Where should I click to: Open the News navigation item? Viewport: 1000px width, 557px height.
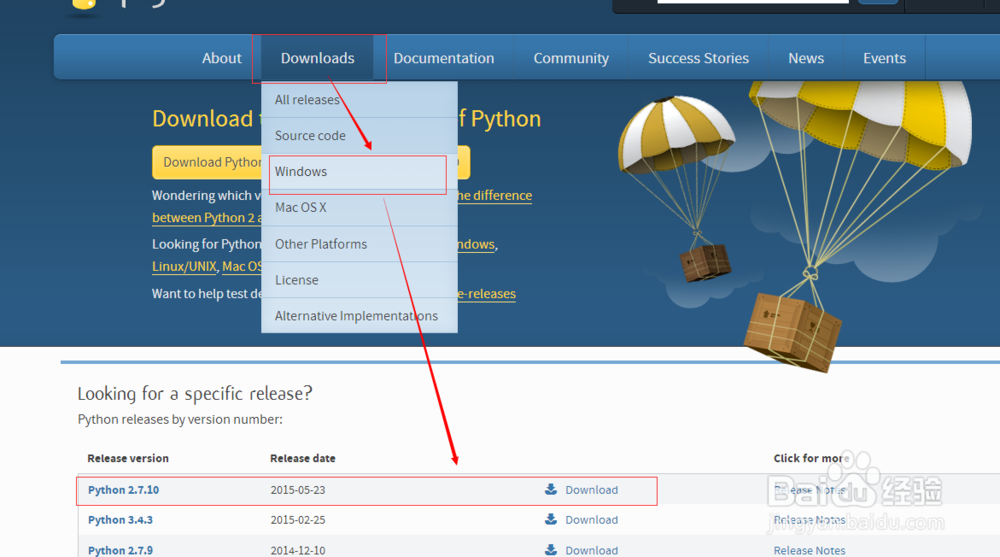(806, 58)
